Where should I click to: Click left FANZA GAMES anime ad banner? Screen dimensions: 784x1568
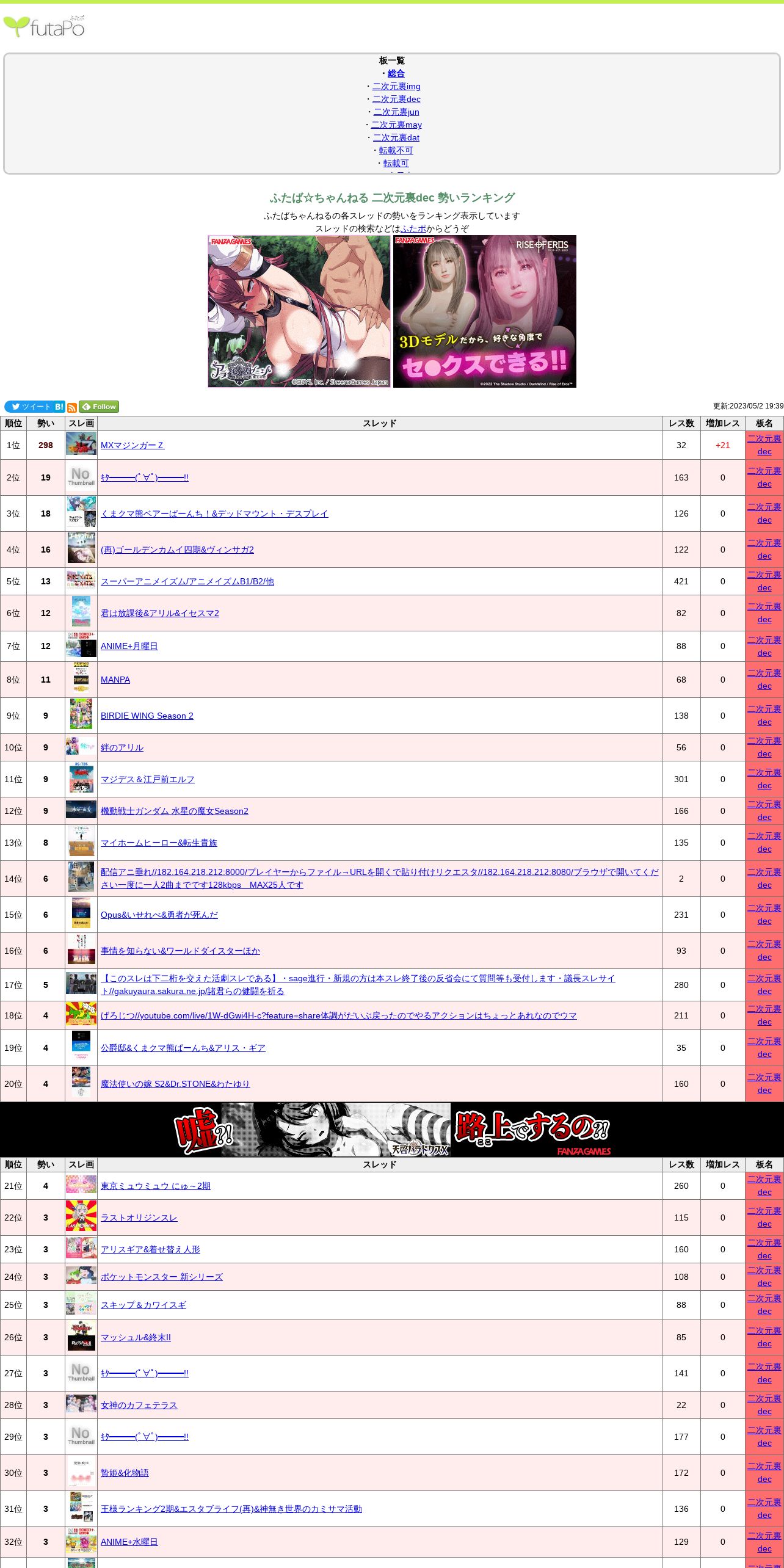pyautogui.click(x=299, y=311)
